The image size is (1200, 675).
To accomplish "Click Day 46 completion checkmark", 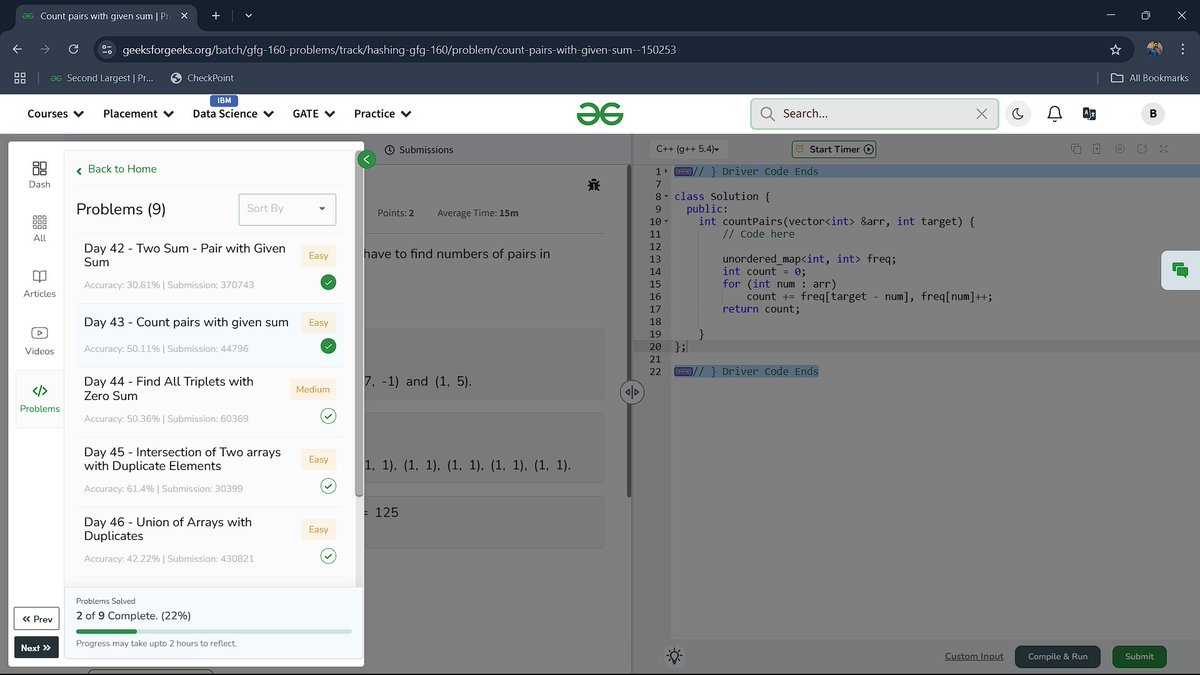I will click(x=328, y=556).
